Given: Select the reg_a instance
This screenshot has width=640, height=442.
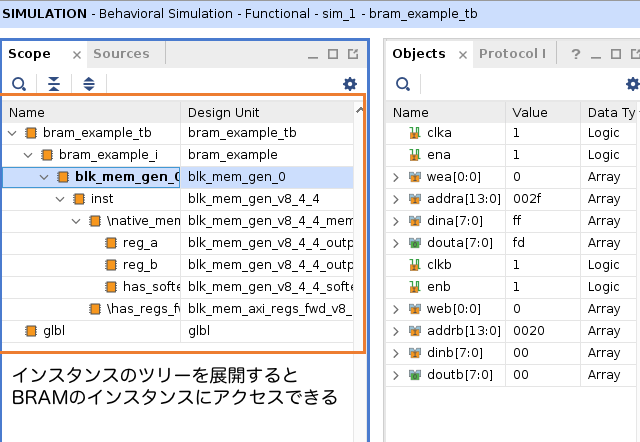Looking at the screenshot, I should coord(139,243).
